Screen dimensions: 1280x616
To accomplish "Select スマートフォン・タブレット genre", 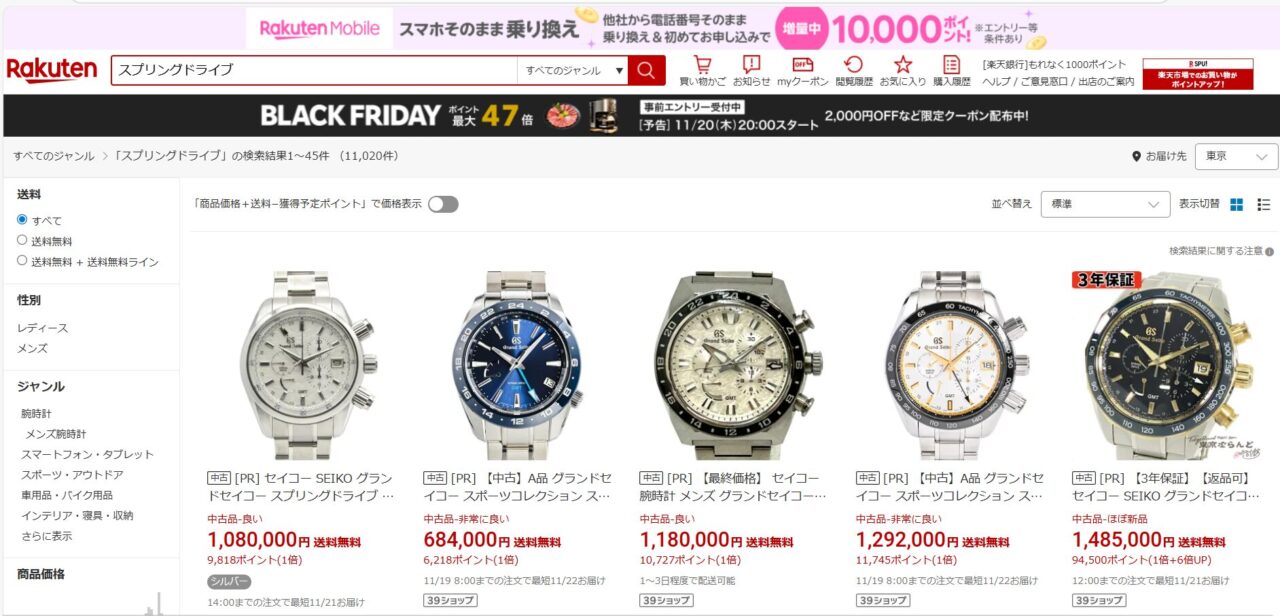I will pos(87,454).
